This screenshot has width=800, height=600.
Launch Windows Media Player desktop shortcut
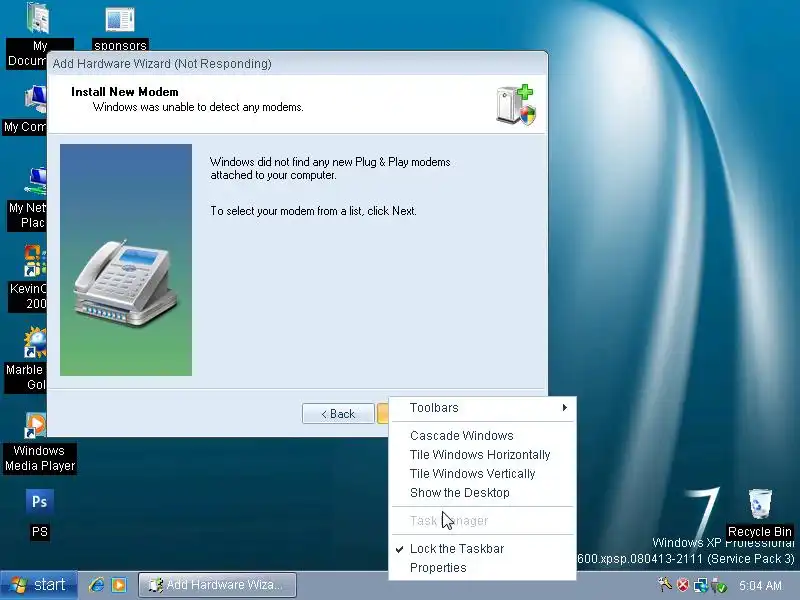[x=36, y=424]
